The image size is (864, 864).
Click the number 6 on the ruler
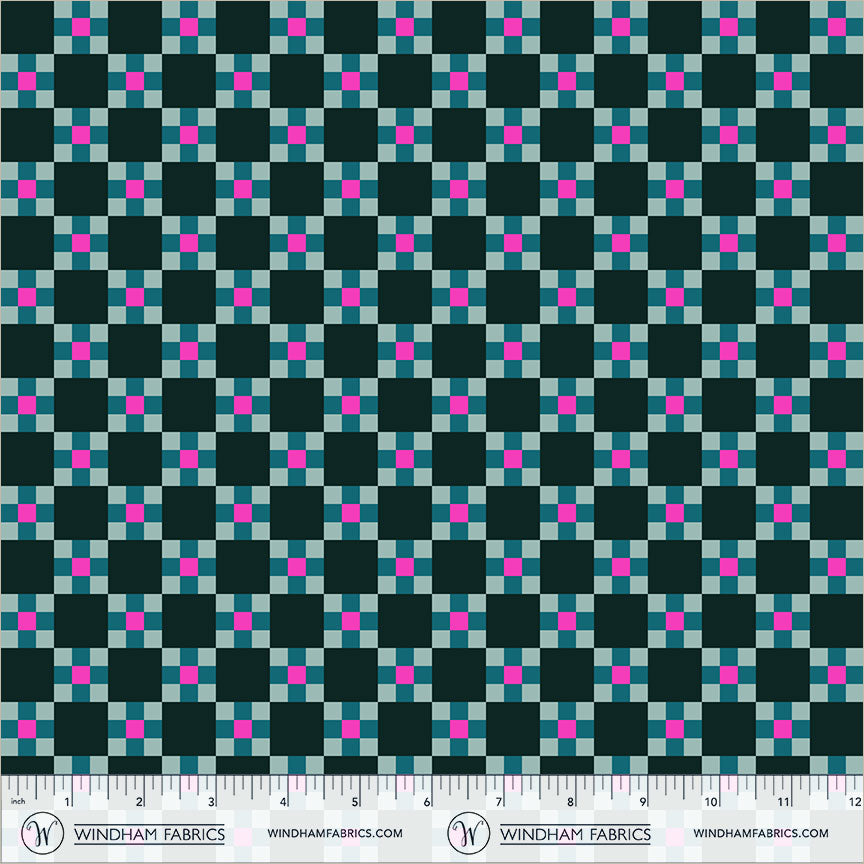pos(427,803)
